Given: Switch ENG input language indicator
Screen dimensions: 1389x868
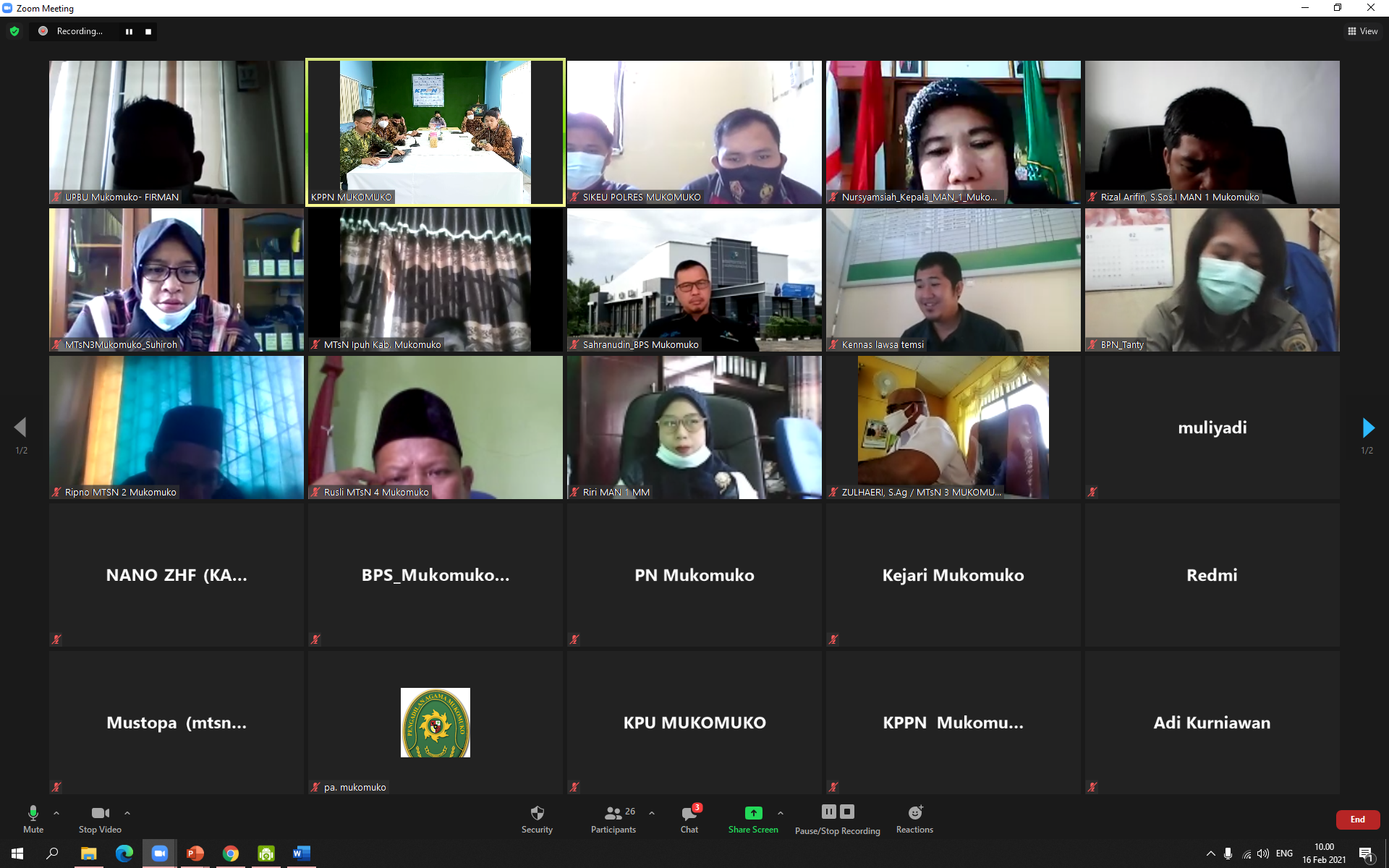Looking at the screenshot, I should (x=1284, y=854).
